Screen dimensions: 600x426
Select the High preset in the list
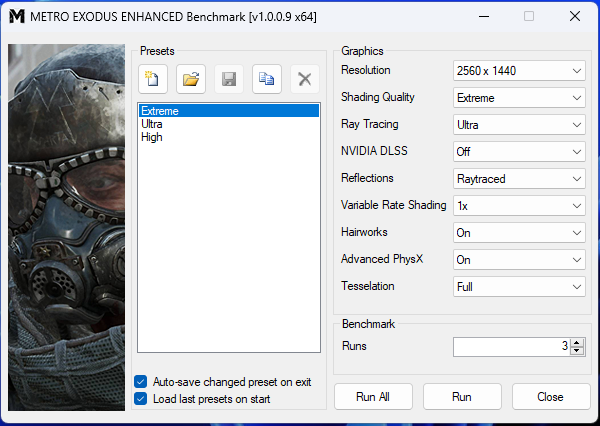tap(229, 137)
